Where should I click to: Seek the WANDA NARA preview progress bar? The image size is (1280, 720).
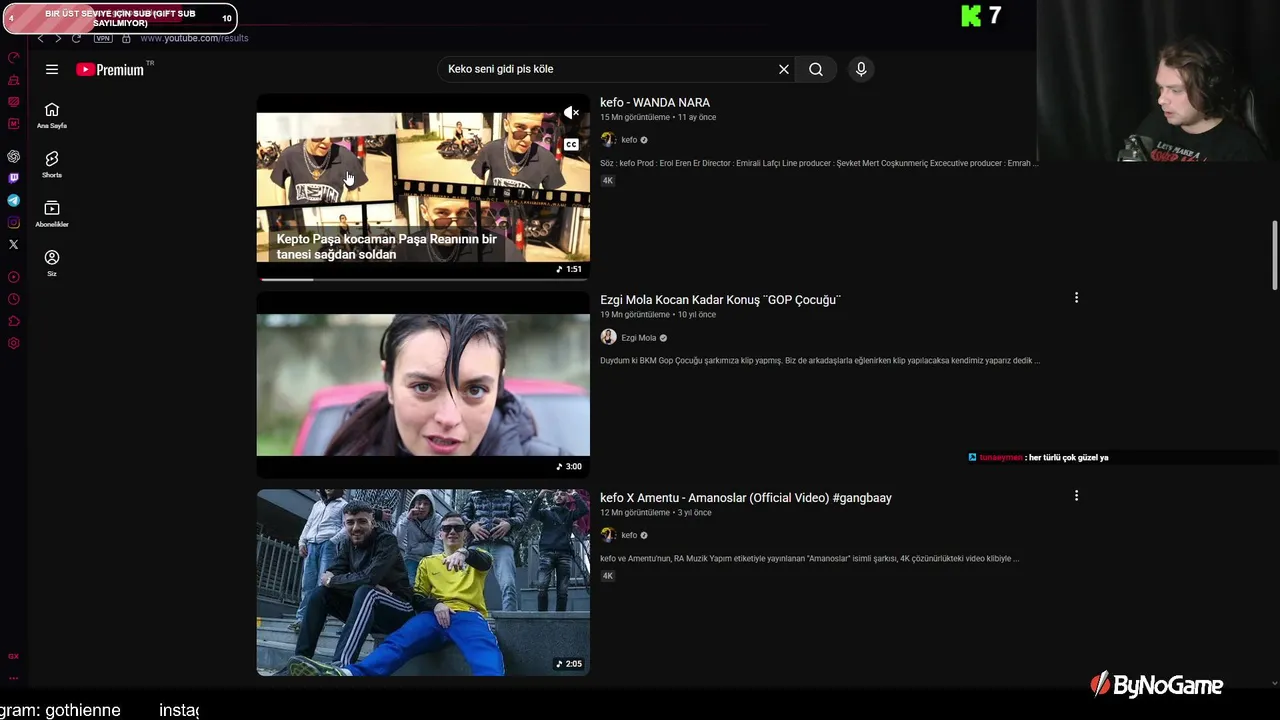[x=423, y=279]
